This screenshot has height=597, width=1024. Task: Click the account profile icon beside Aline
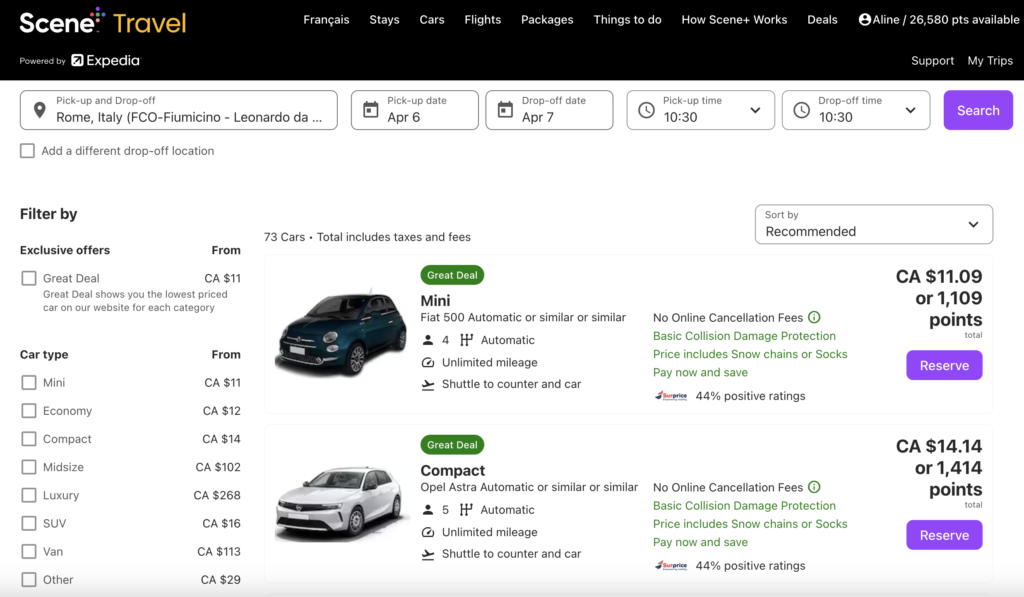[x=864, y=19]
